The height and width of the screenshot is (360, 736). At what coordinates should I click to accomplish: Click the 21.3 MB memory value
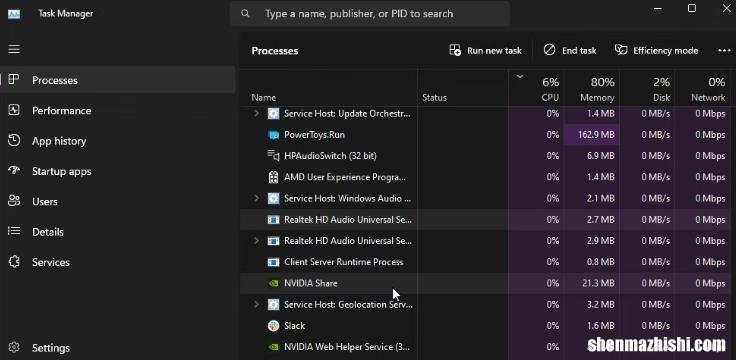click(598, 283)
